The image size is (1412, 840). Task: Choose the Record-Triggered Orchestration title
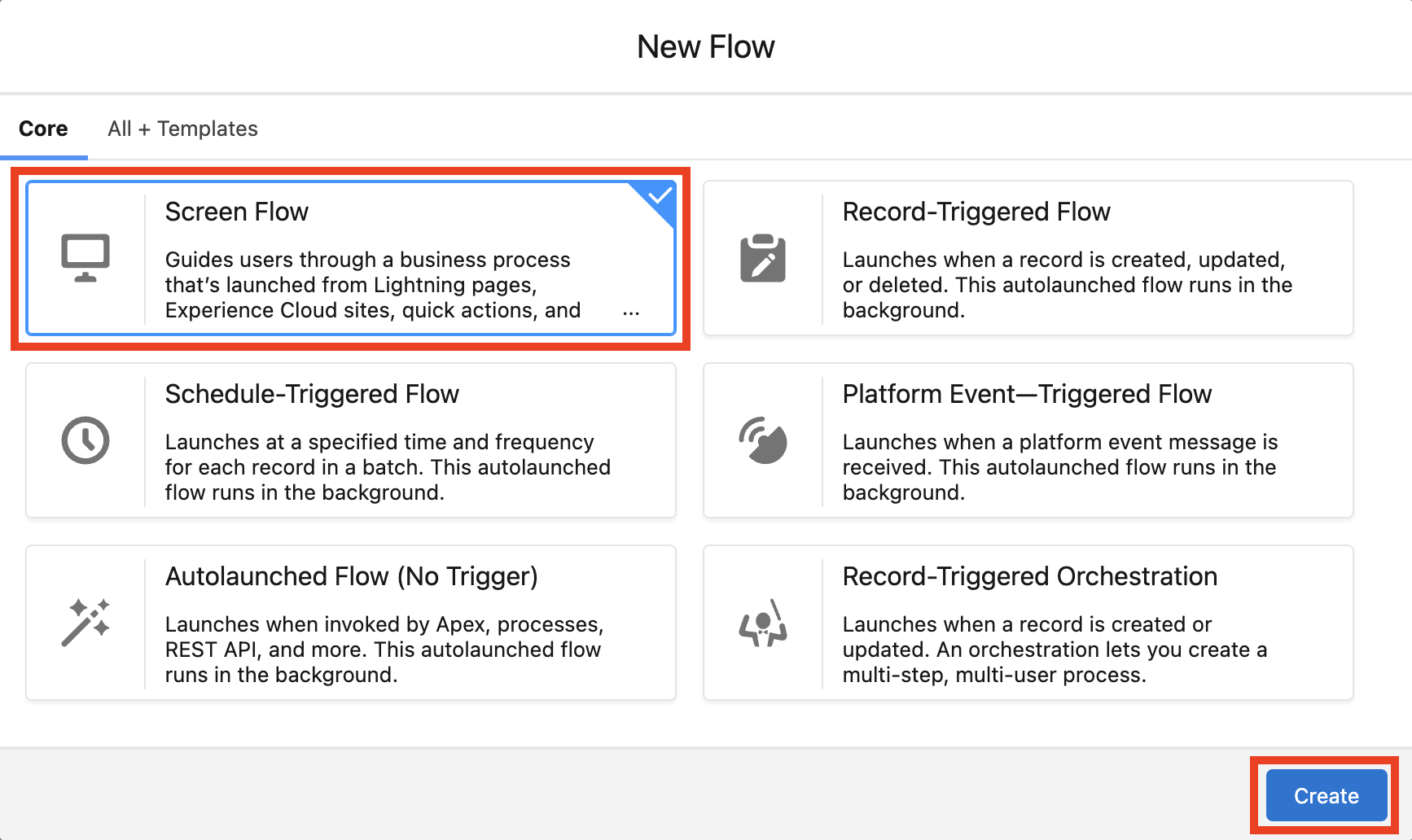tap(1029, 576)
